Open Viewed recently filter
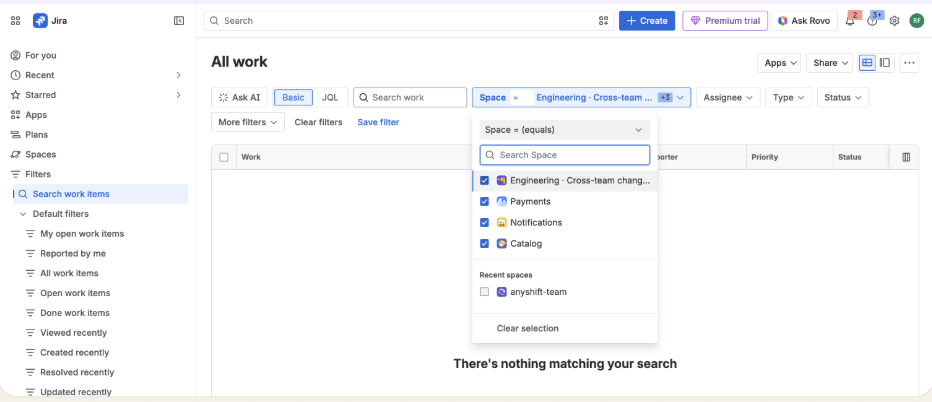This screenshot has width=932, height=402. click(x=74, y=332)
